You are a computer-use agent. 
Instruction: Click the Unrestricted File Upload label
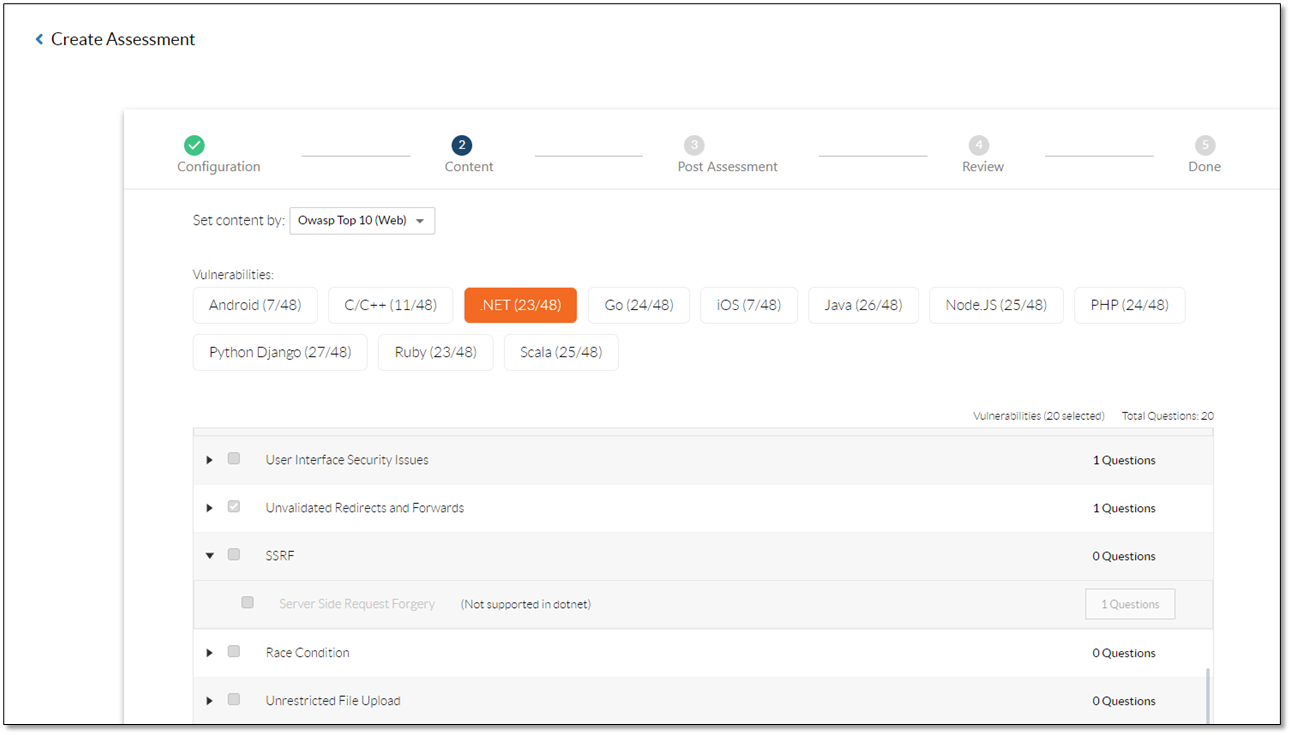(333, 701)
